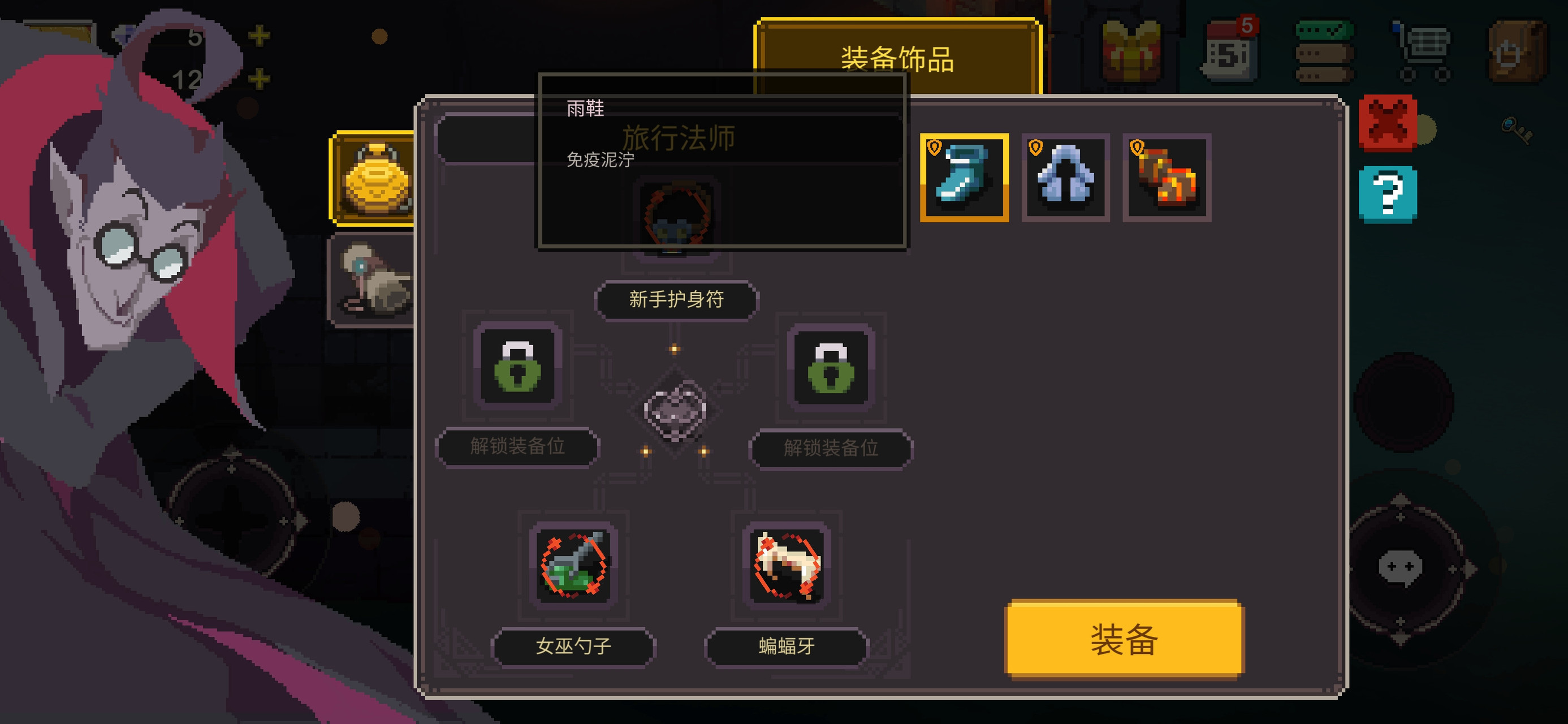
Task: Select the 女巫勺子 equipped slot
Action: 573,564
